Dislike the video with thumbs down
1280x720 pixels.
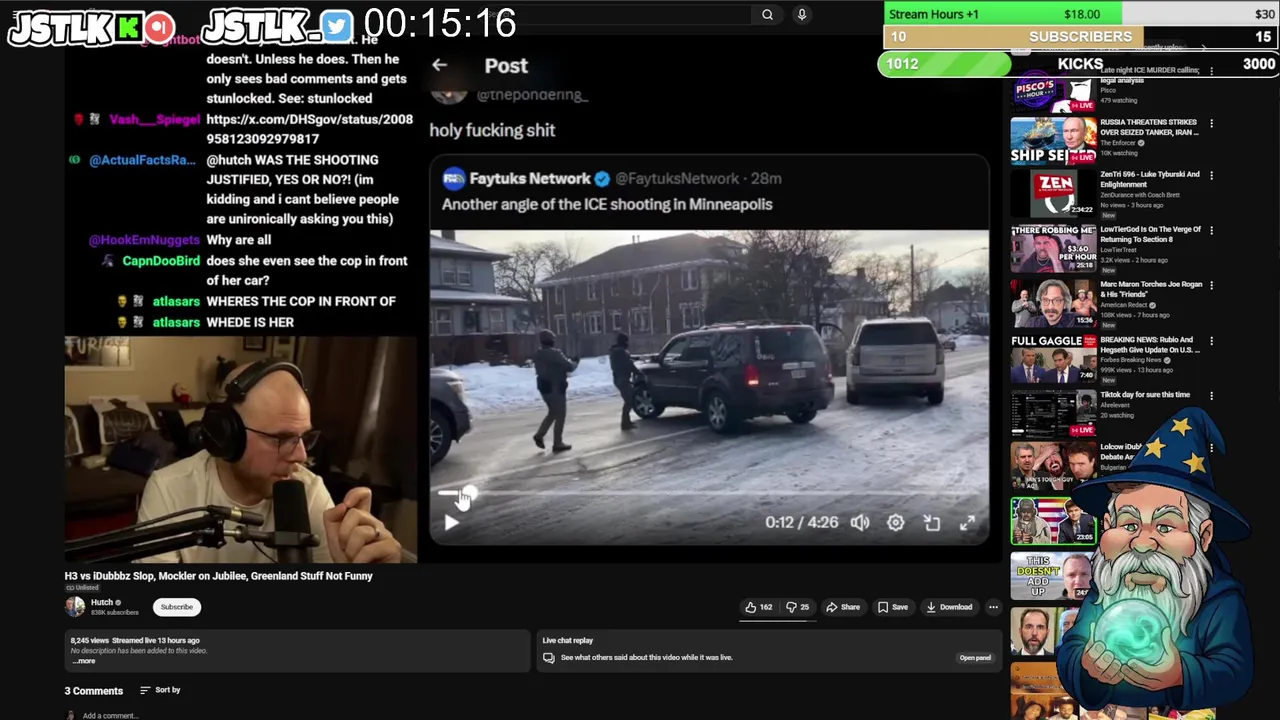coord(798,607)
